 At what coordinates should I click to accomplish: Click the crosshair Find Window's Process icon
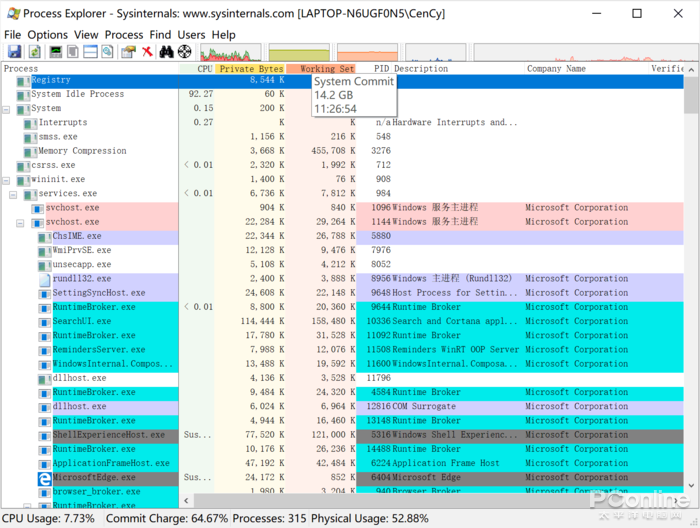pyautogui.click(x=185, y=52)
